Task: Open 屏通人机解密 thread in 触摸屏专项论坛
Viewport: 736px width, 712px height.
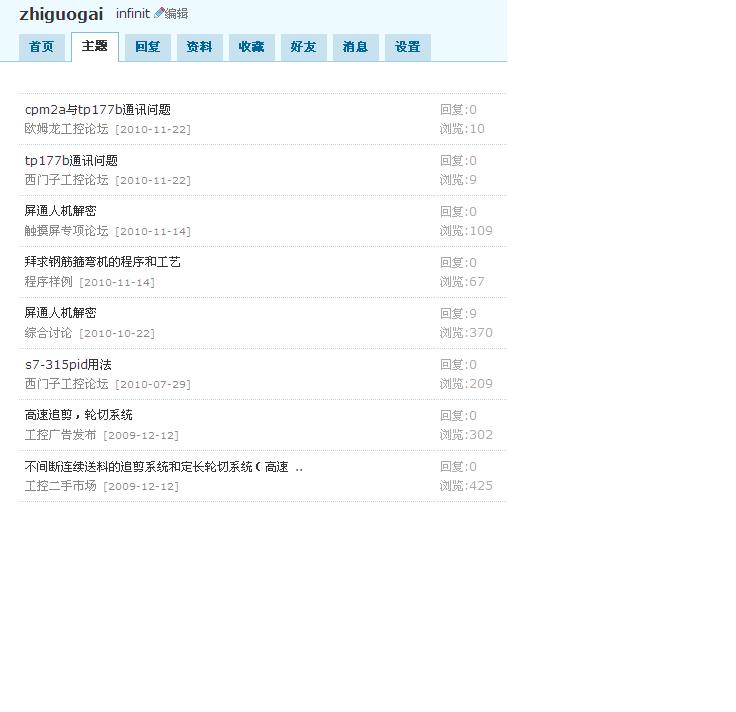Action: 61,211
